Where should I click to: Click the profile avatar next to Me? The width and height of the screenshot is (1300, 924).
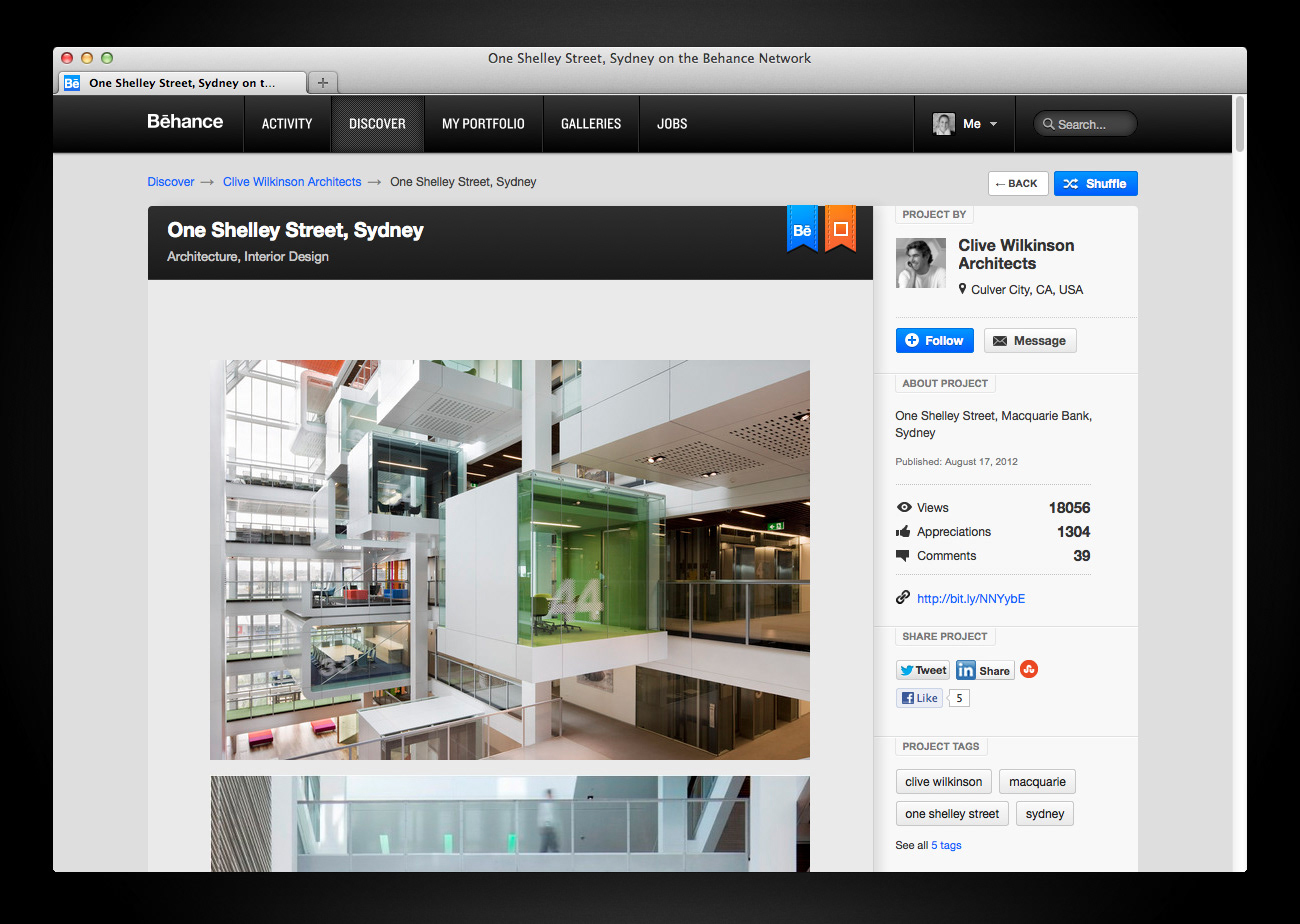pyautogui.click(x=943, y=124)
